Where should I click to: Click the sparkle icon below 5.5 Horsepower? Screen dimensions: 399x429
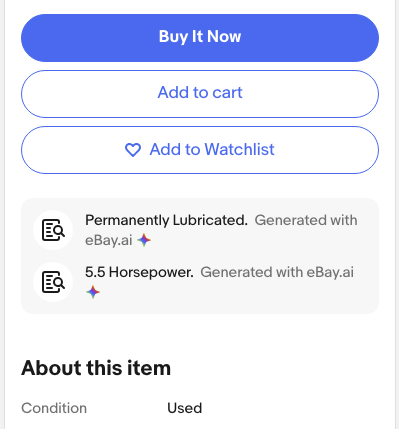pos(93,292)
